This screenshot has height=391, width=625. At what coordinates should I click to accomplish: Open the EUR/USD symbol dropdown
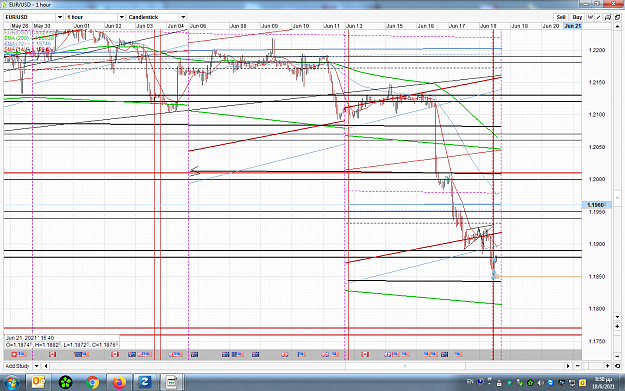(60, 17)
